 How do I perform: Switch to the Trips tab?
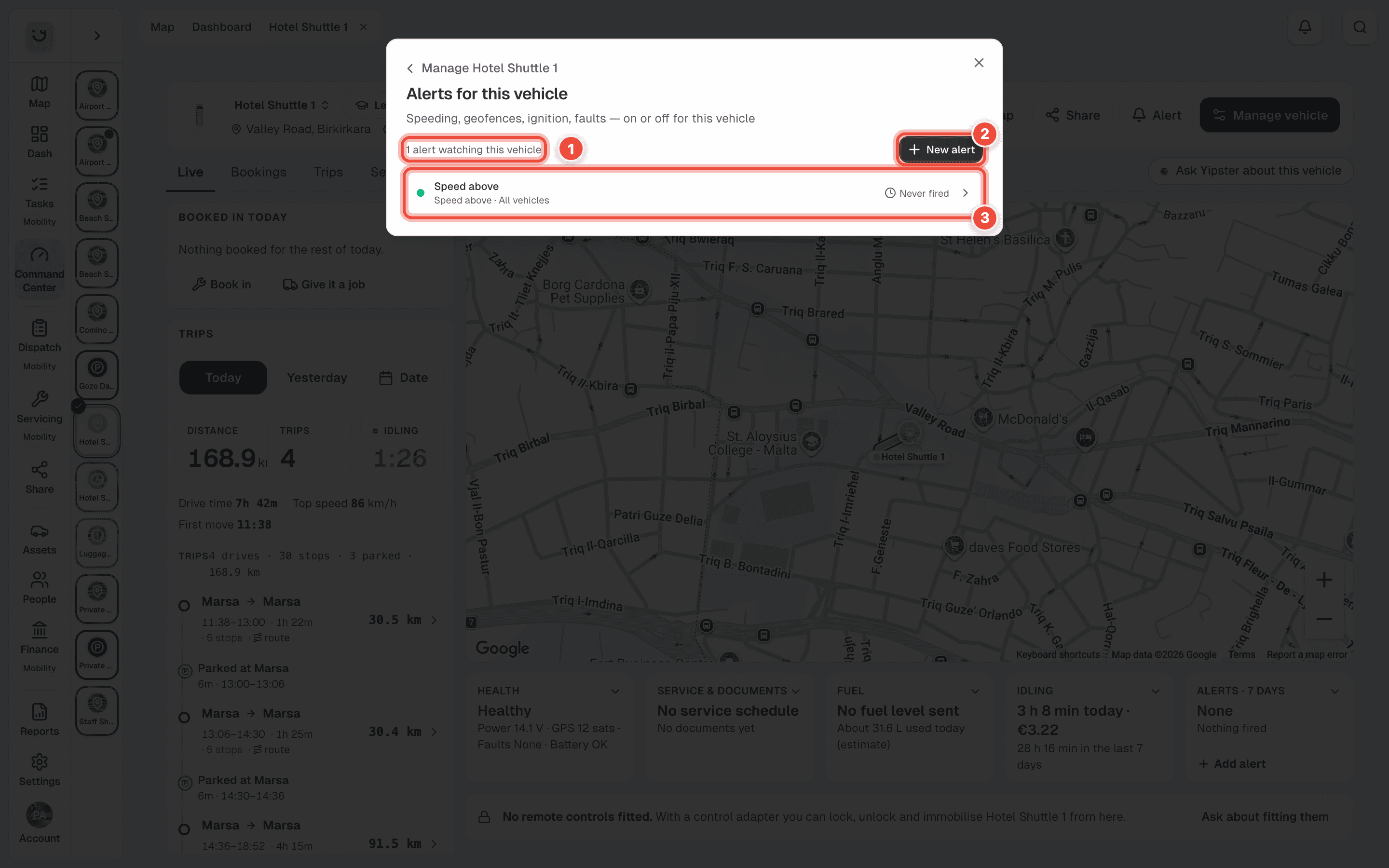[x=328, y=172]
